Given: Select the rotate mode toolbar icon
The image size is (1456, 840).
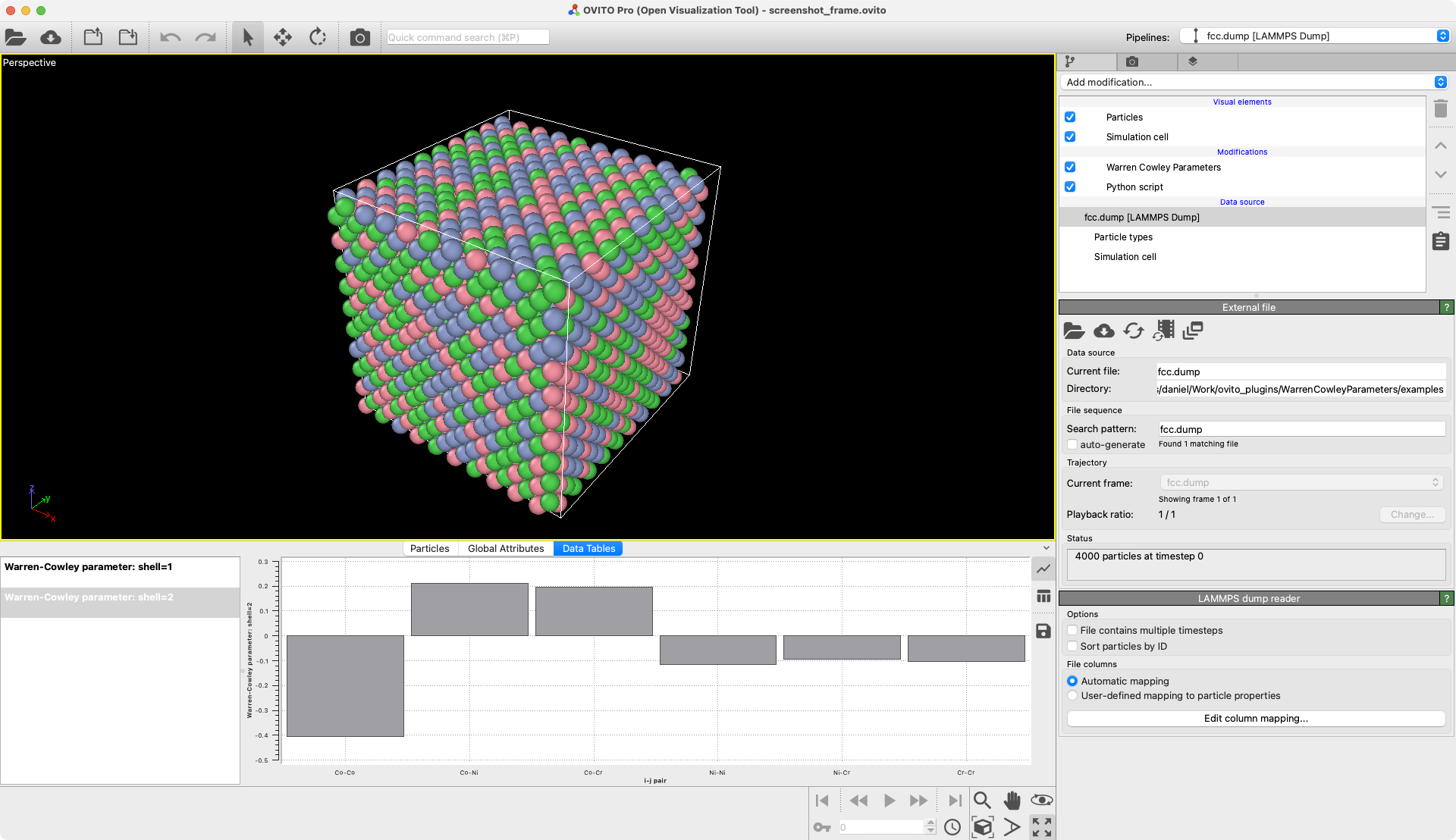Looking at the screenshot, I should pos(318,37).
